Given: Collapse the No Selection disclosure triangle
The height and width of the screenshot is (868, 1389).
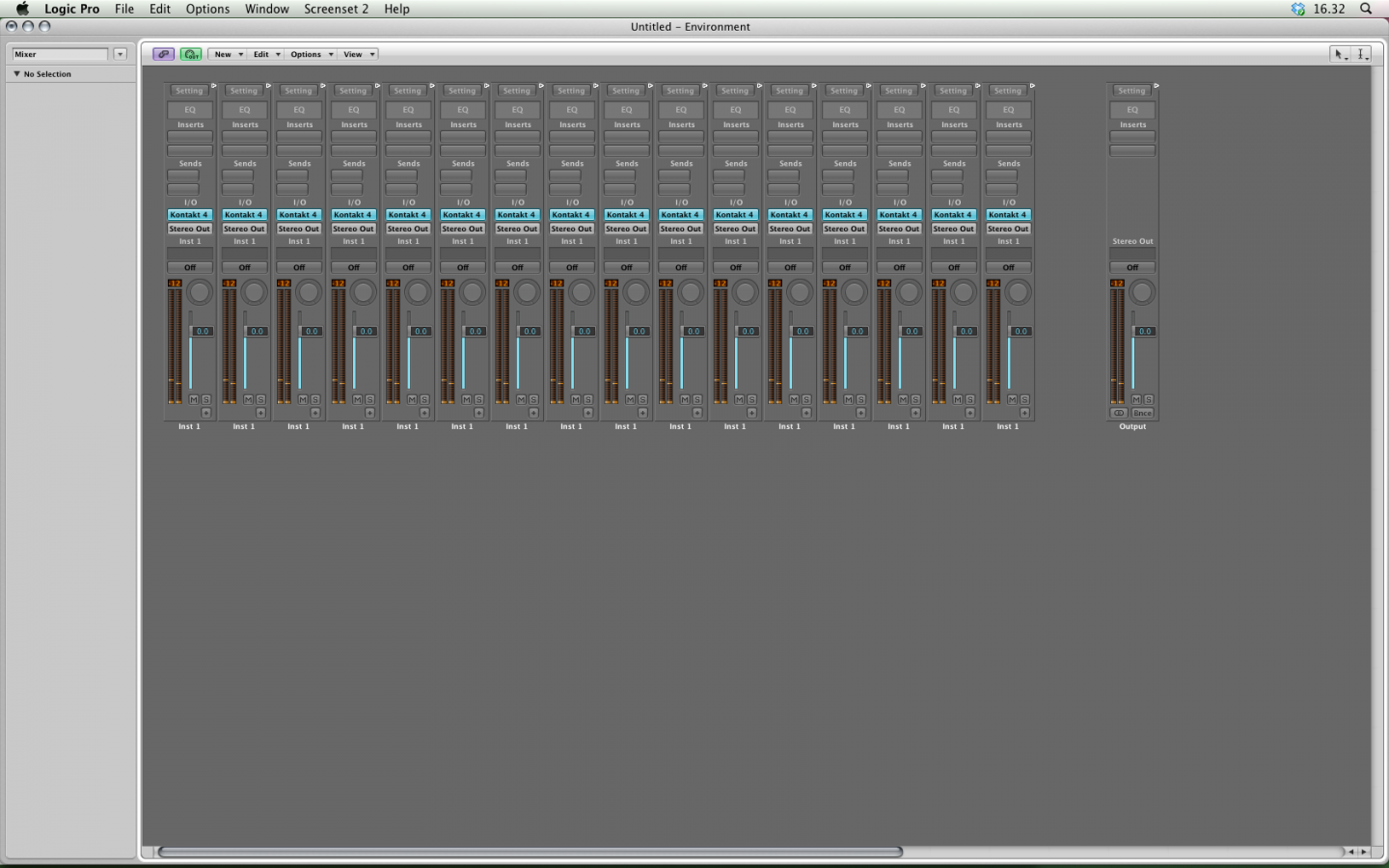Looking at the screenshot, I should (x=16, y=73).
